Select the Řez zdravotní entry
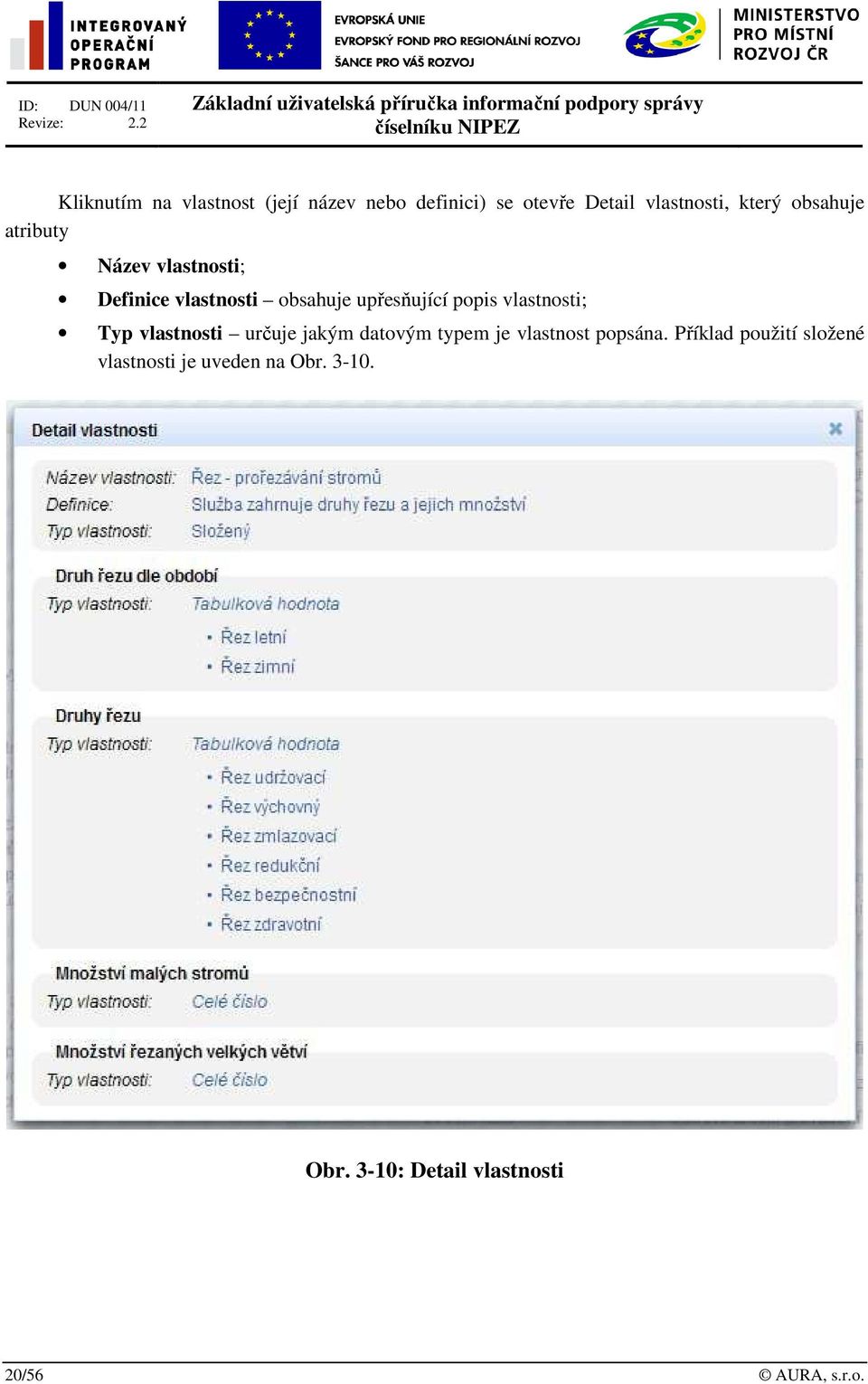The height and width of the screenshot is (1384, 868). (271, 924)
